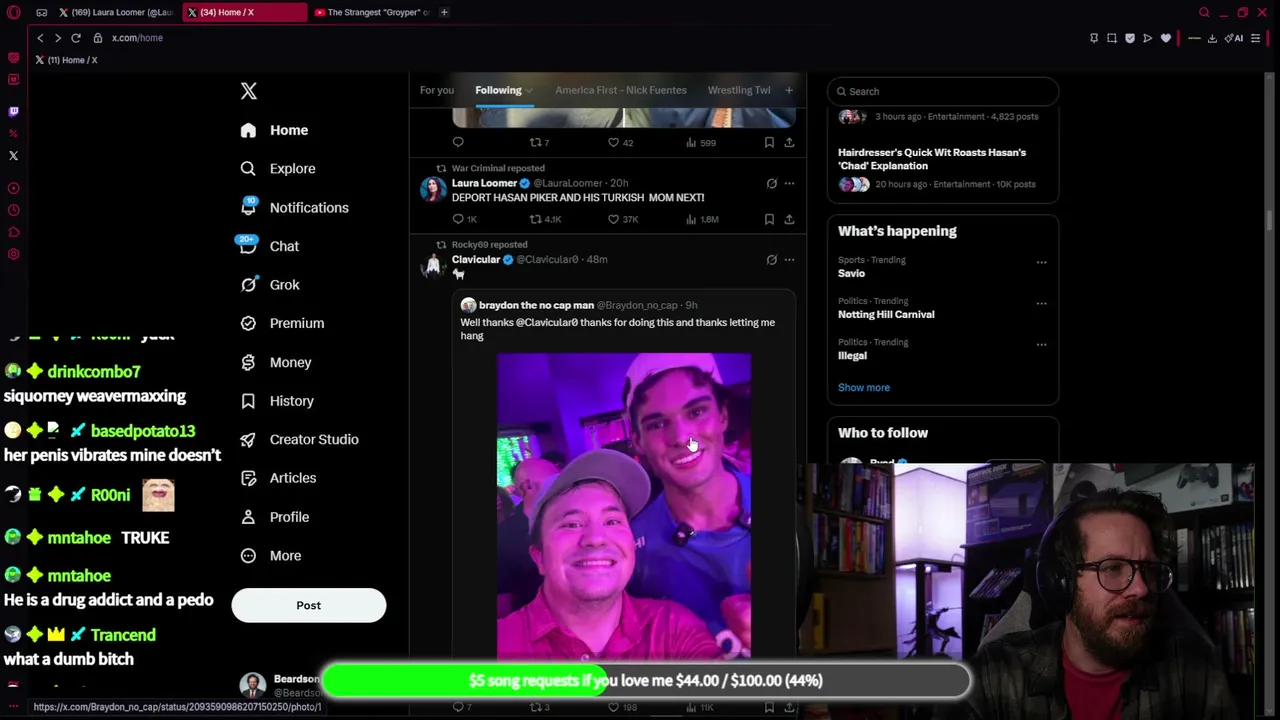The image size is (1280, 720).
Task: Open Explore in X navigation
Action: (278, 169)
